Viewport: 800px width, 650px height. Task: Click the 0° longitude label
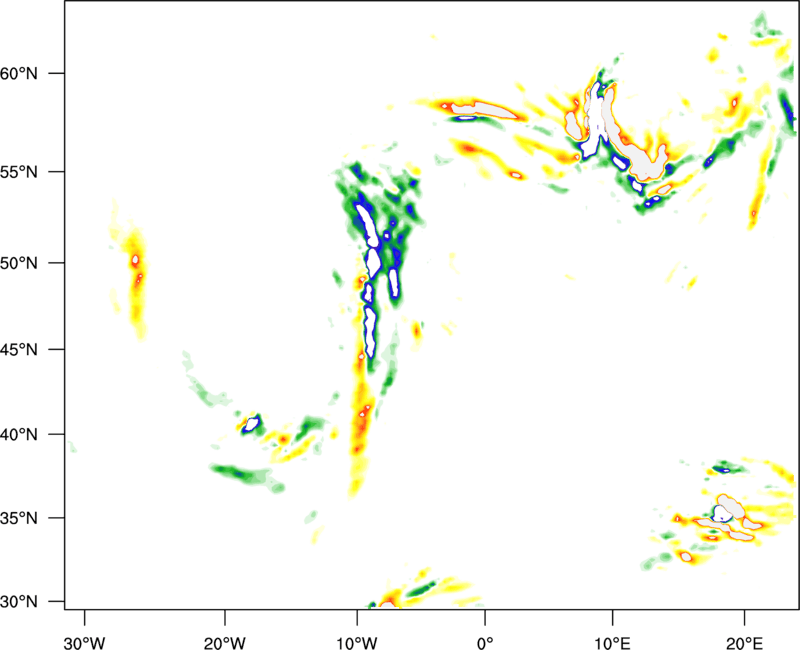pos(485,643)
